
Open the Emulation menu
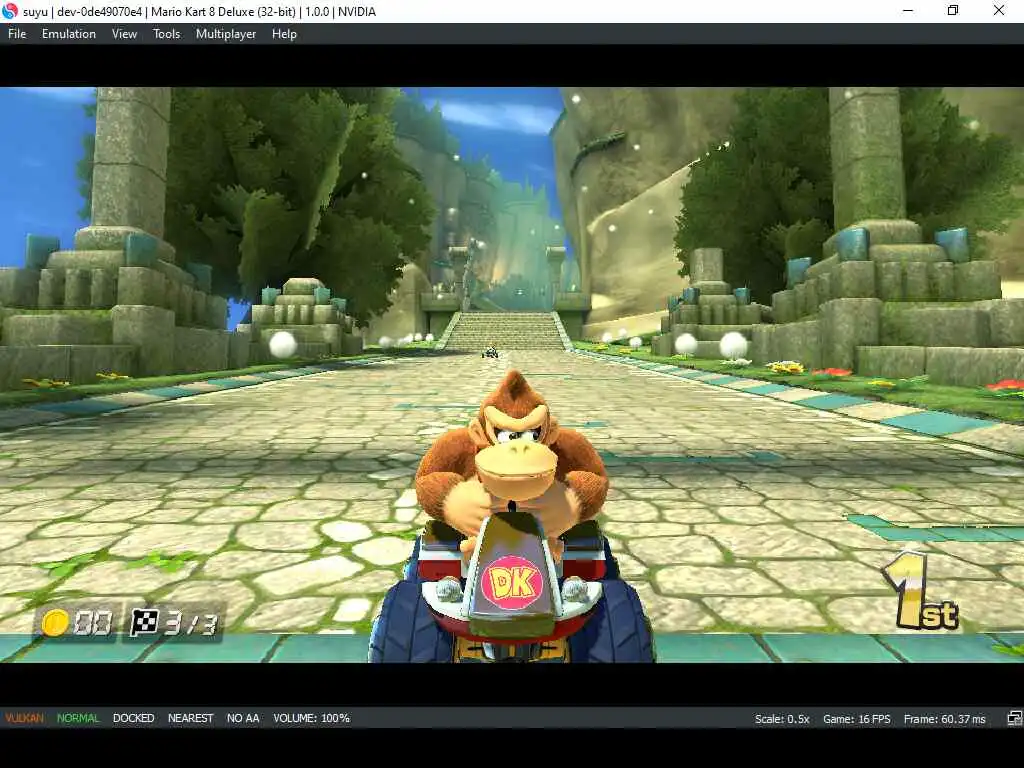[69, 34]
